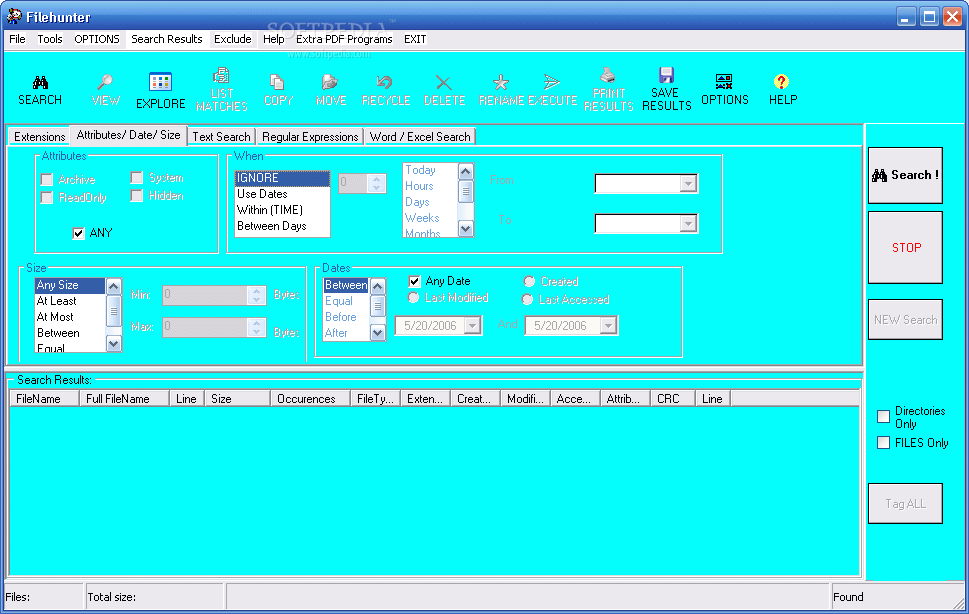The width and height of the screenshot is (969, 614).
Task: Select At Least in the Size list
Action: point(70,301)
